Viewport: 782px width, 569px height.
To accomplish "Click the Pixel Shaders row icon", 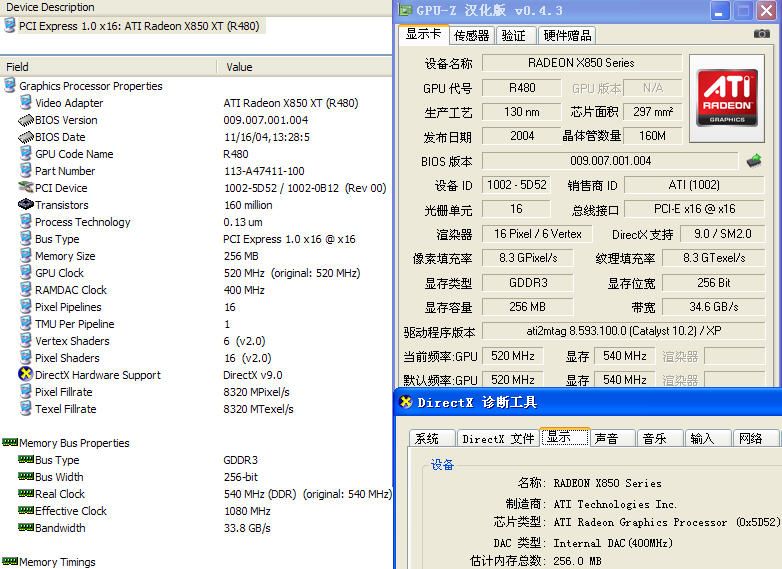I will point(26,358).
